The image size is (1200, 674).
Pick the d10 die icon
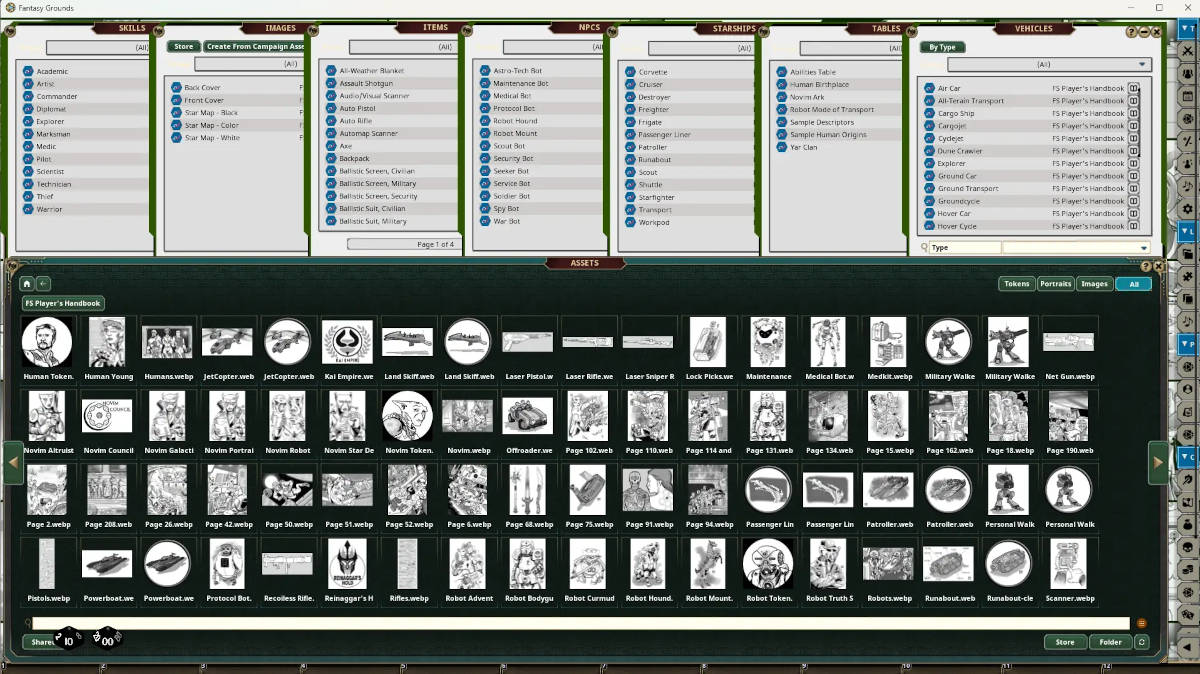tap(68, 639)
